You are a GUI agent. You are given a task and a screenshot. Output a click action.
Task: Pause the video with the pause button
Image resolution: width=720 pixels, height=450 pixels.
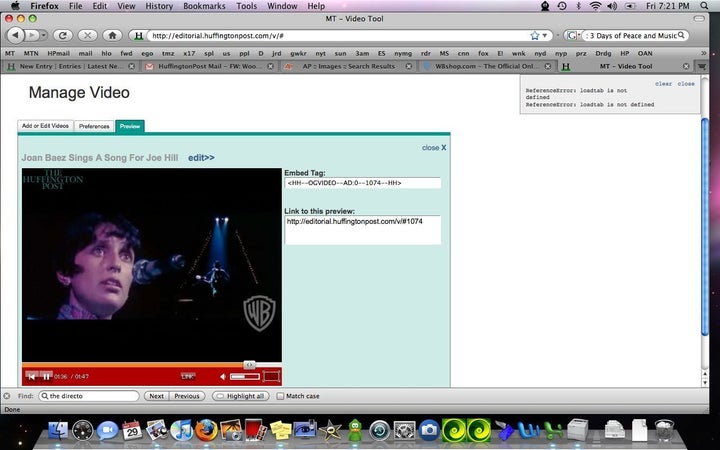46,377
